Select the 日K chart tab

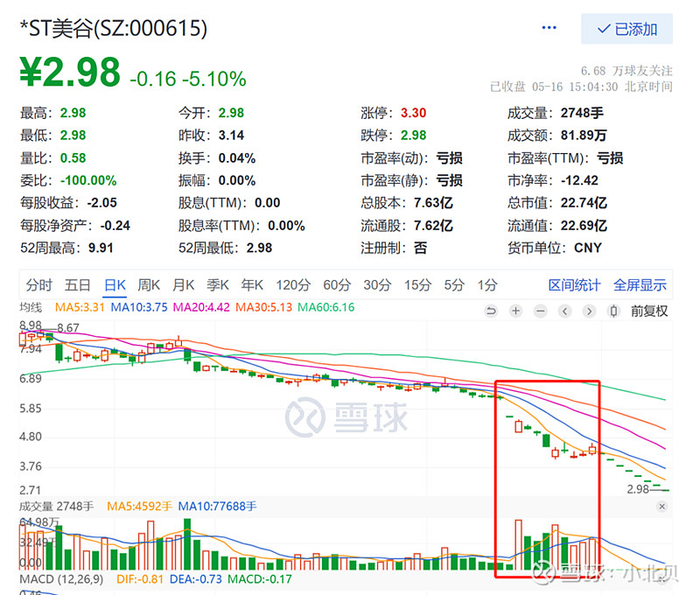click(115, 285)
